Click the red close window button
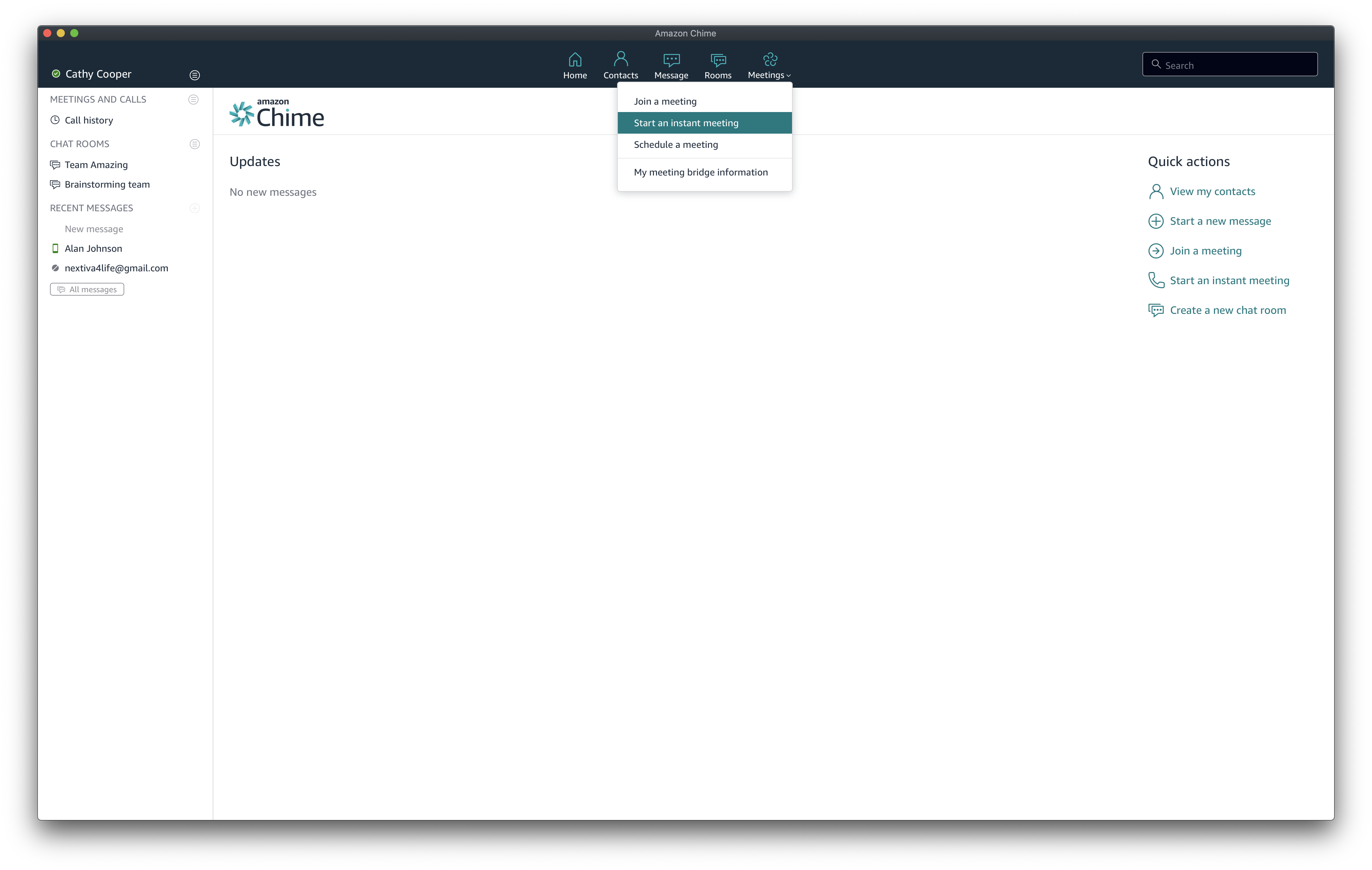The image size is (1372, 870). pos(47,33)
